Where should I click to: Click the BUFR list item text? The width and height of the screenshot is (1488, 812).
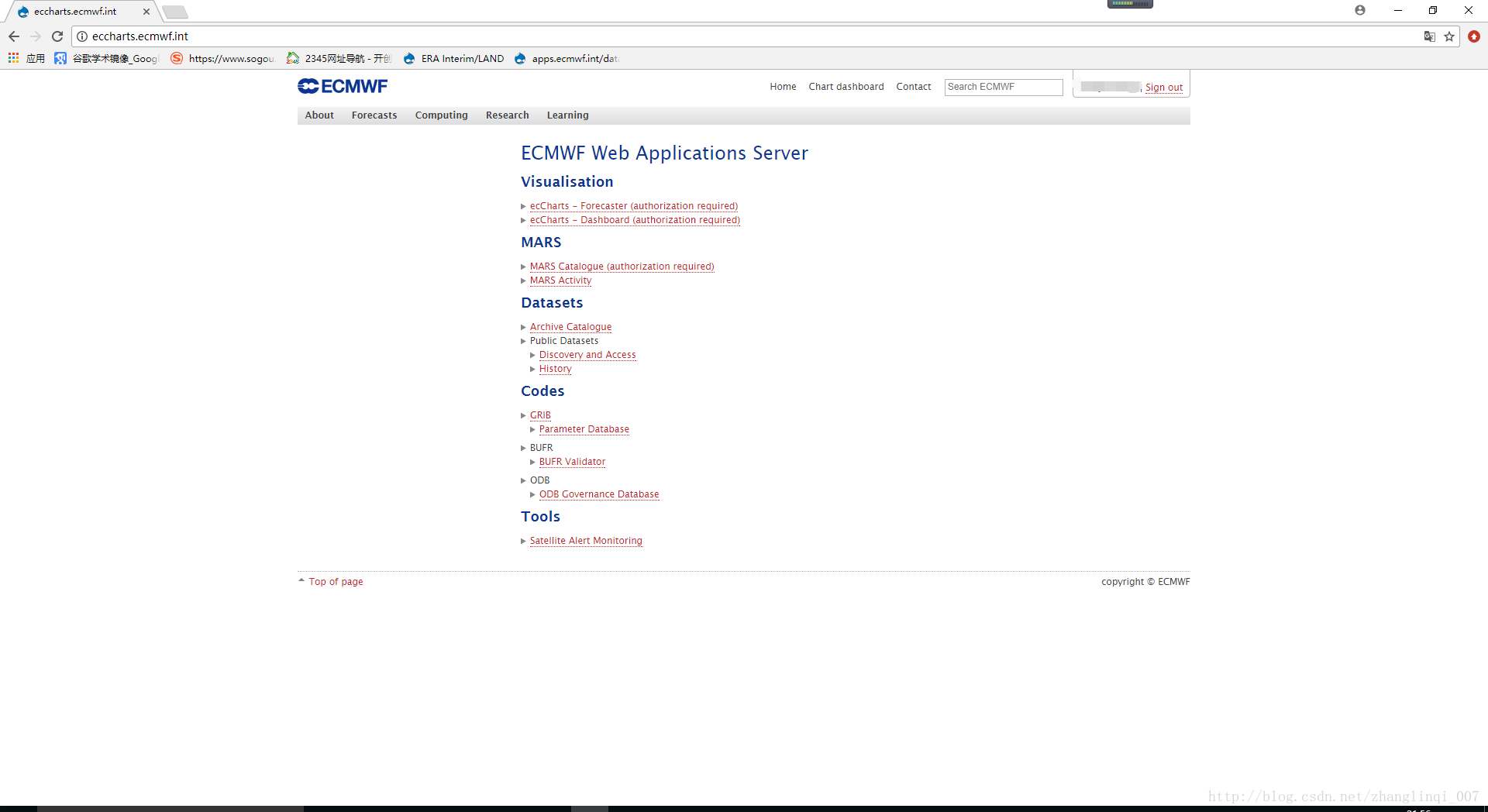[541, 448]
